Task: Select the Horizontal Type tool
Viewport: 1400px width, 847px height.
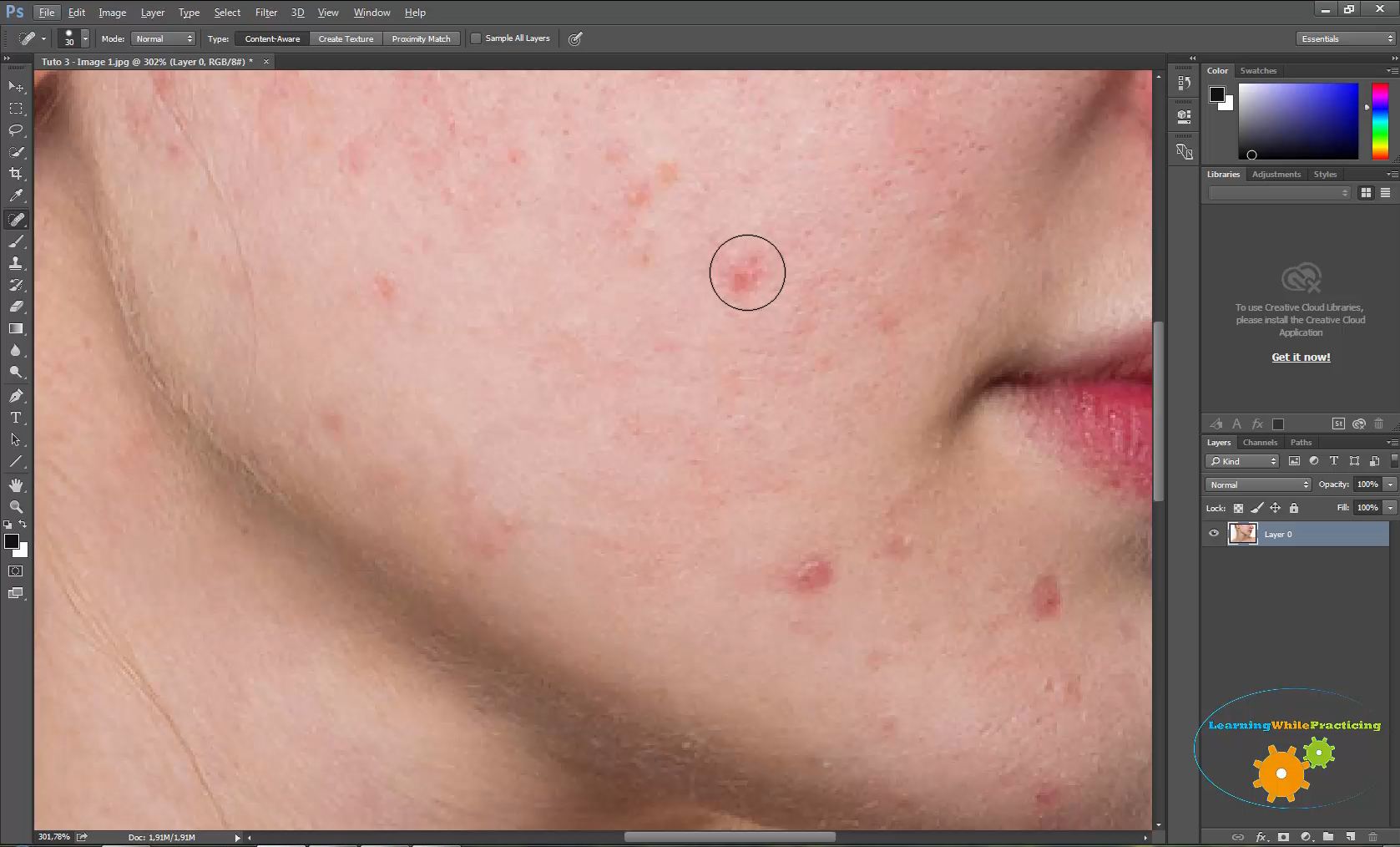Action: (16, 418)
